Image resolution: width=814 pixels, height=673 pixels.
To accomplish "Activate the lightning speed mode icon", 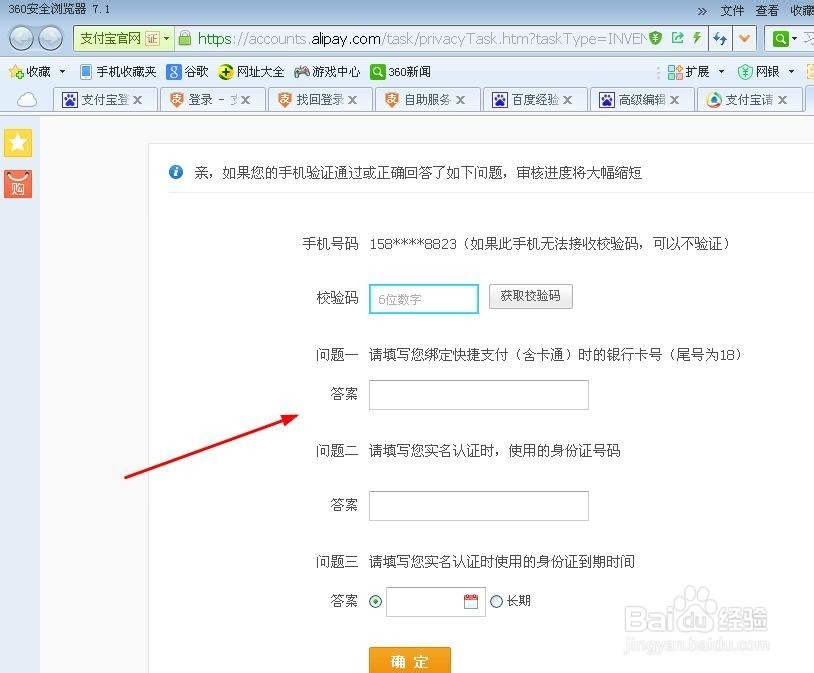I will tap(698, 38).
